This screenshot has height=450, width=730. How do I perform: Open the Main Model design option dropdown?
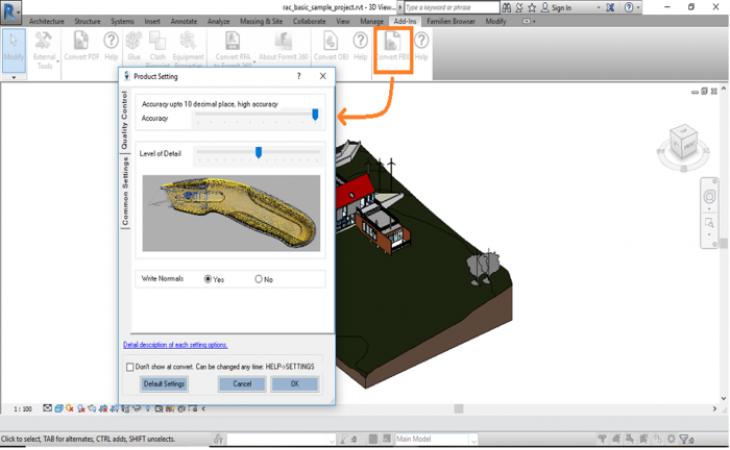tap(473, 439)
